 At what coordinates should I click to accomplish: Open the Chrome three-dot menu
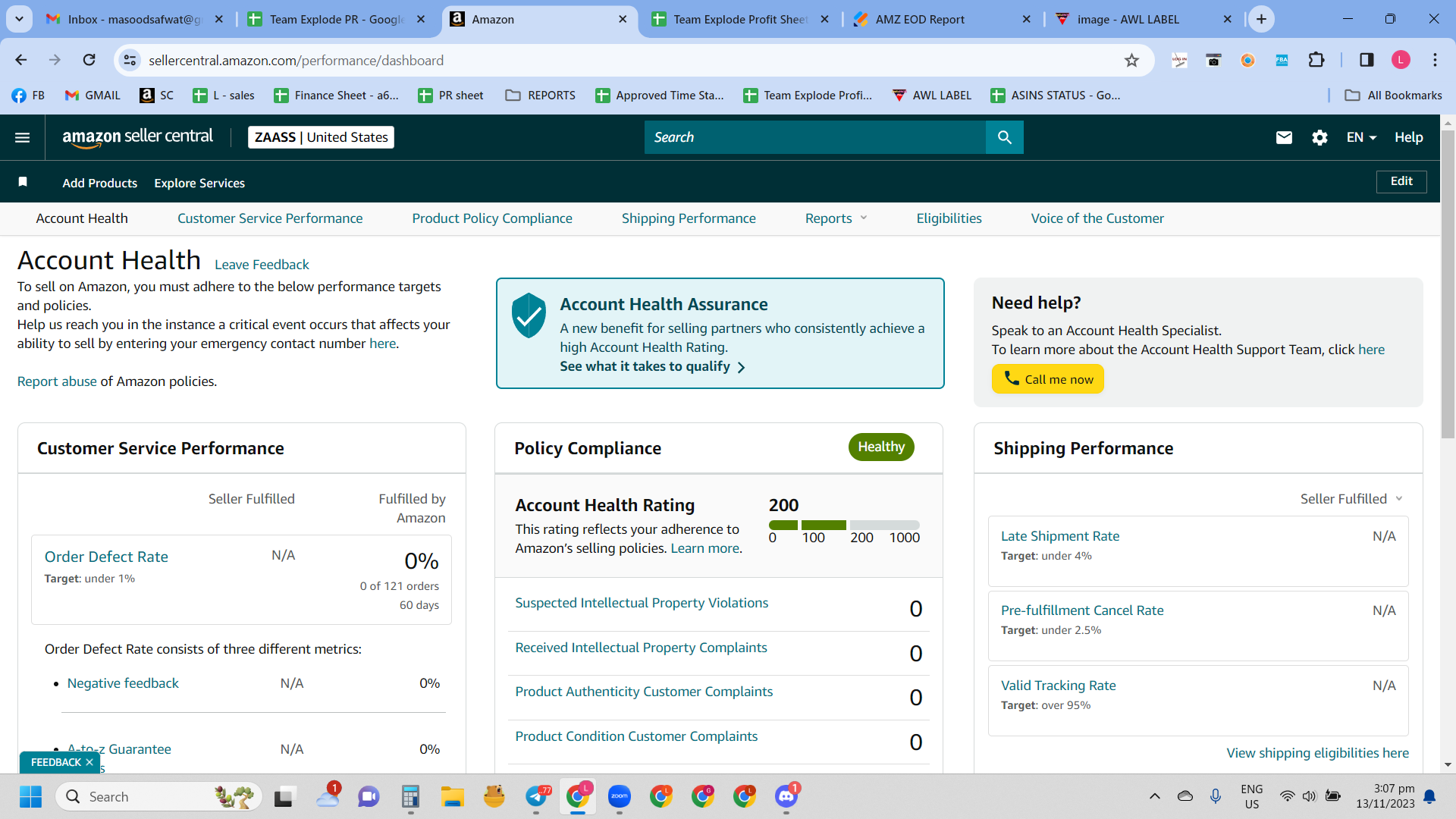1435,60
